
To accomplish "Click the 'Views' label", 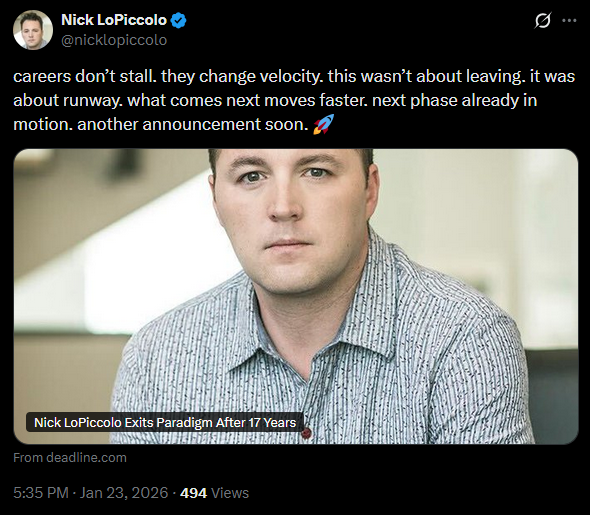I will tap(230, 493).
